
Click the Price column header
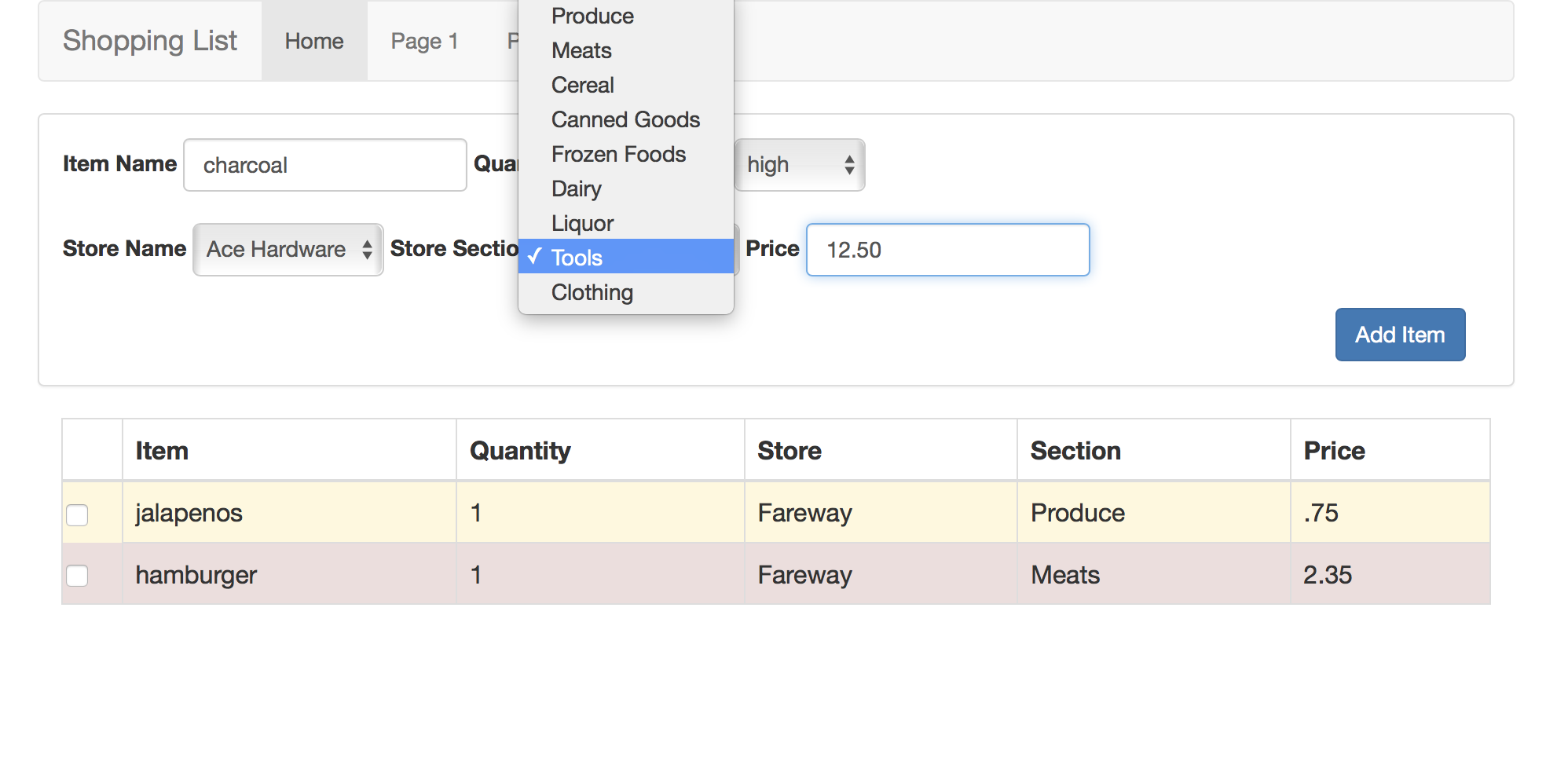pos(1334,451)
